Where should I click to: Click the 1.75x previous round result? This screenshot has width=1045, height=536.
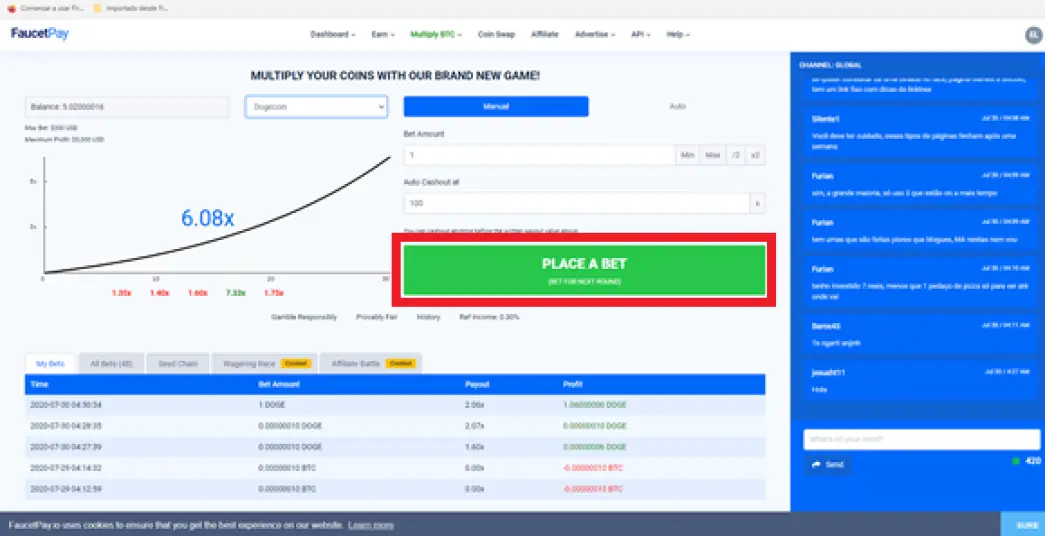[274, 293]
